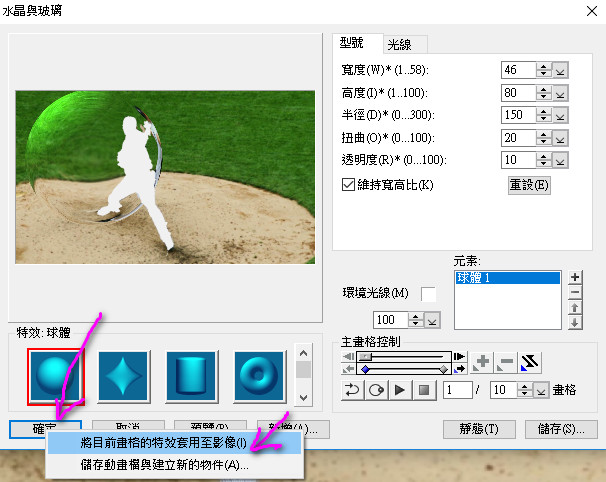Click the 重設(E) reset button
This screenshot has height=482, width=606.
coord(529,185)
